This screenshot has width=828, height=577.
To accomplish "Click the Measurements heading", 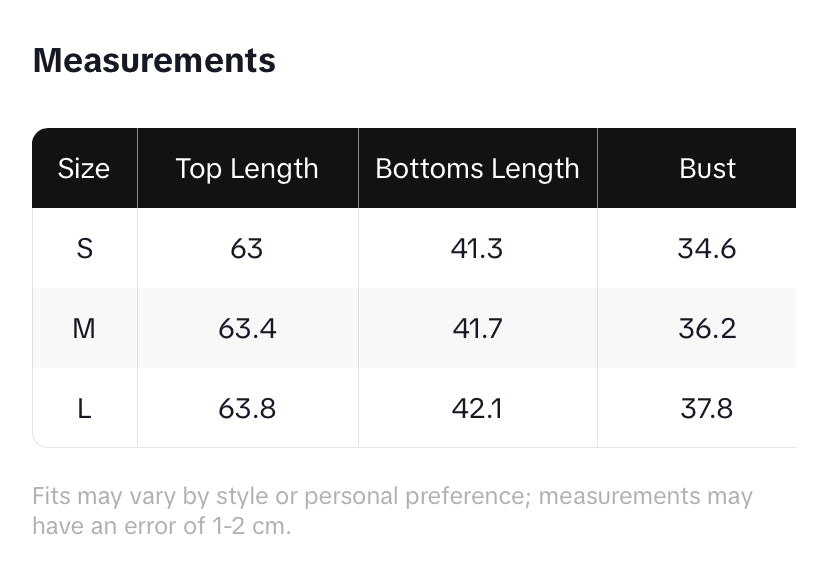I will coord(154,61).
